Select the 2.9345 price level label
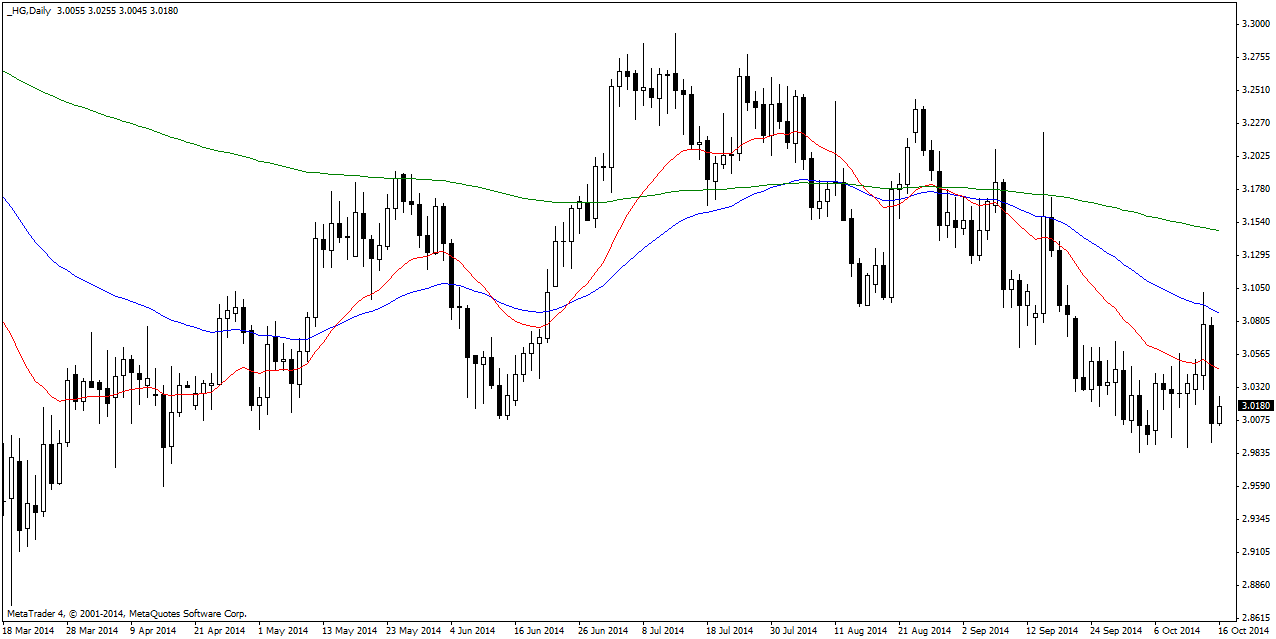 tap(1255, 519)
